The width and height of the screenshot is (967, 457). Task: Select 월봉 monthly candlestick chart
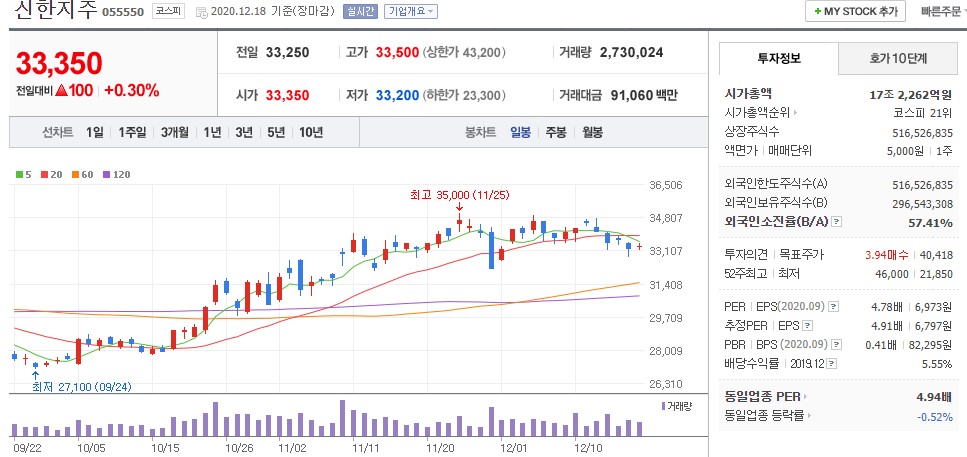coord(592,132)
